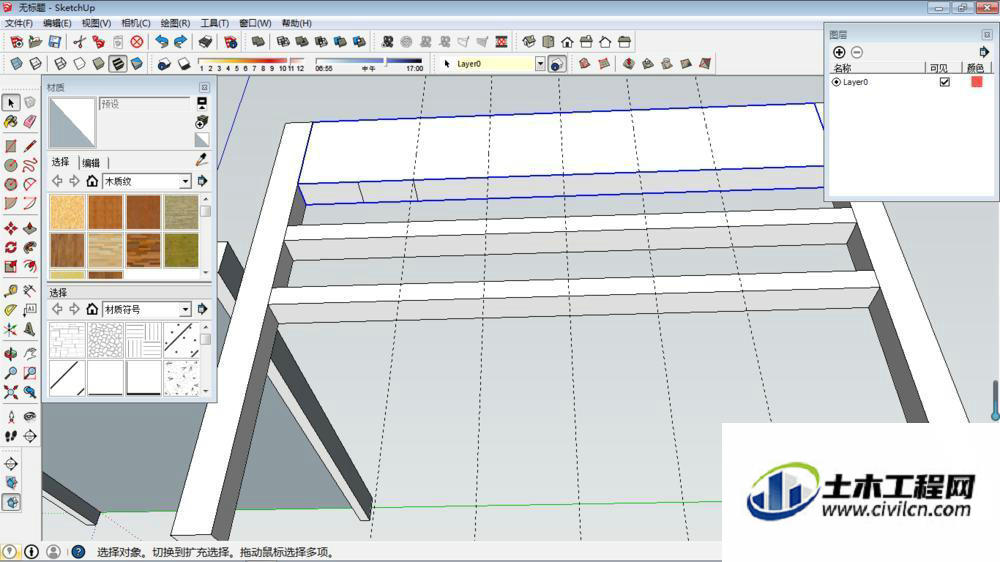Select the first light wood material thumbnail
The height and width of the screenshot is (562, 1000).
click(67, 212)
